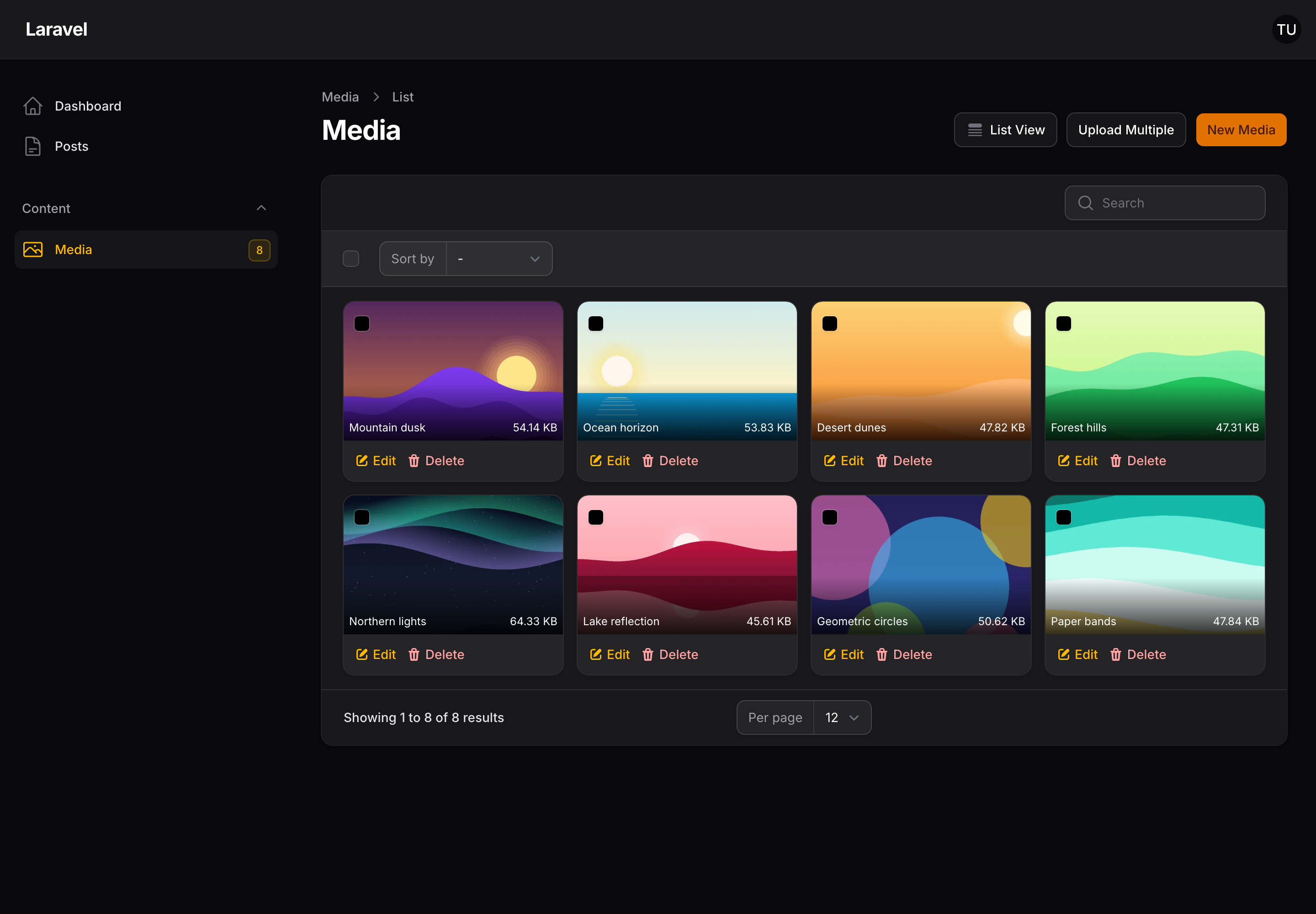Click the Media image icon in sidebar
The width and height of the screenshot is (1316, 914).
[x=32, y=250]
